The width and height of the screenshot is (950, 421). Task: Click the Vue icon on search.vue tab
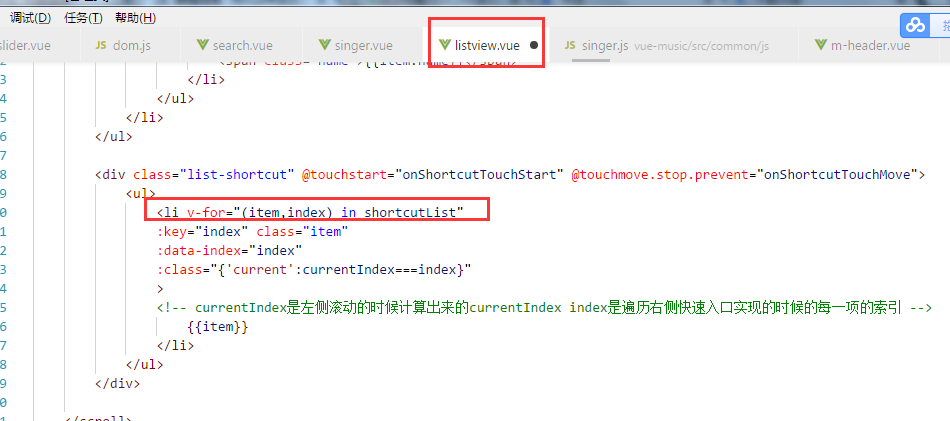click(x=202, y=45)
